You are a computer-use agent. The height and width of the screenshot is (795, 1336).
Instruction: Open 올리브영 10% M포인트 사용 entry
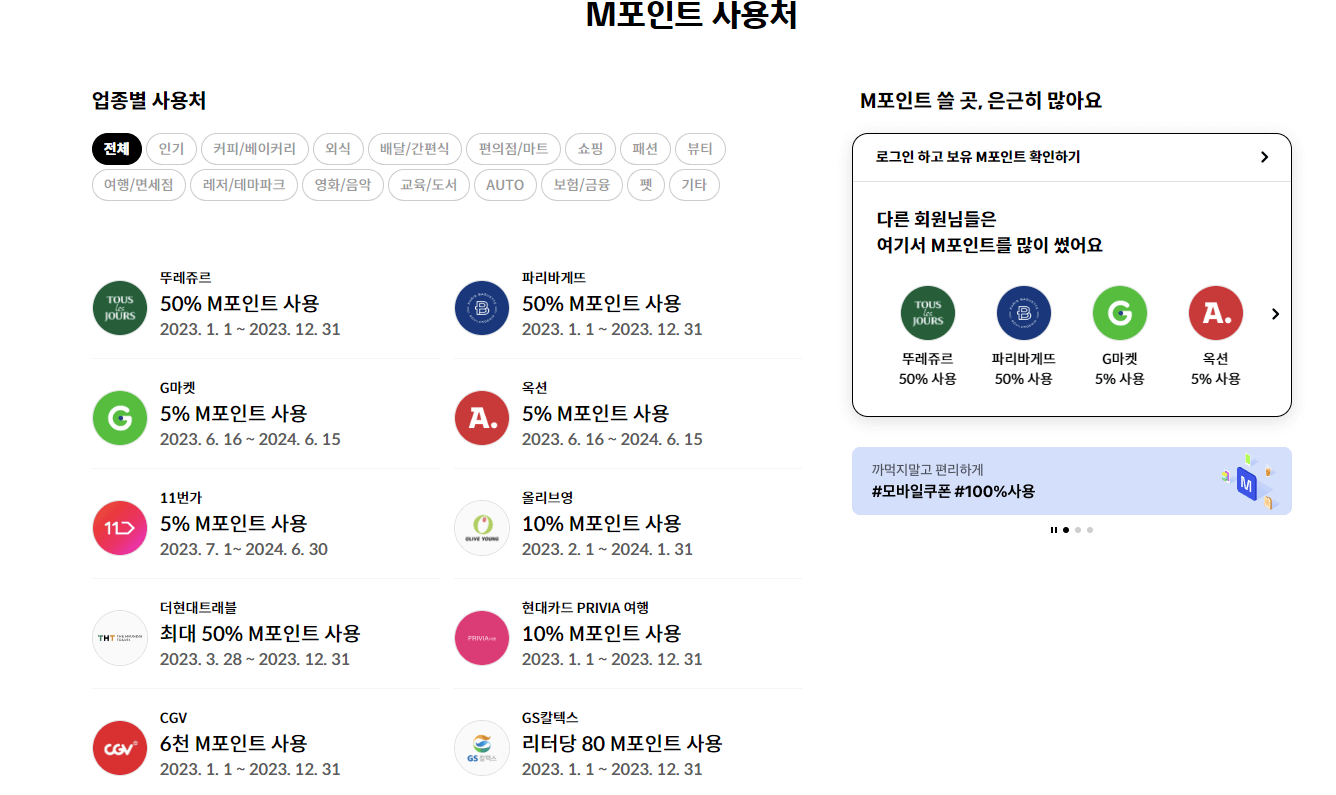628,524
